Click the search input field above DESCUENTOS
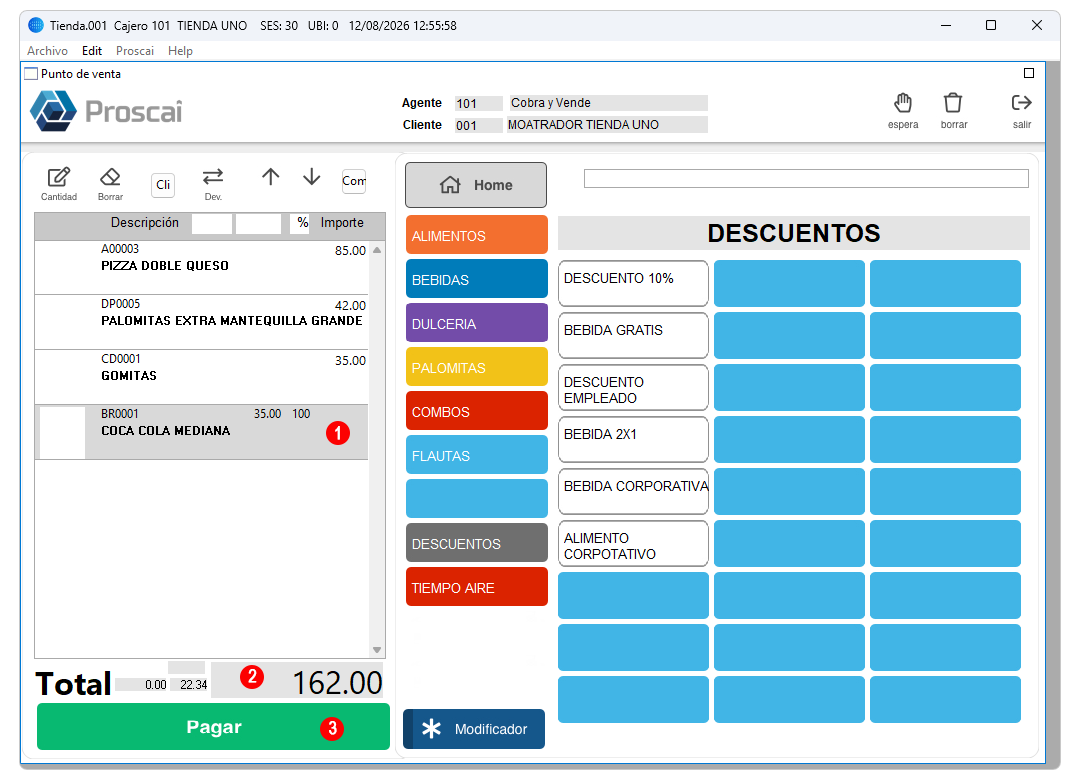Image resolution: width=1076 pixels, height=782 pixels. (x=806, y=178)
